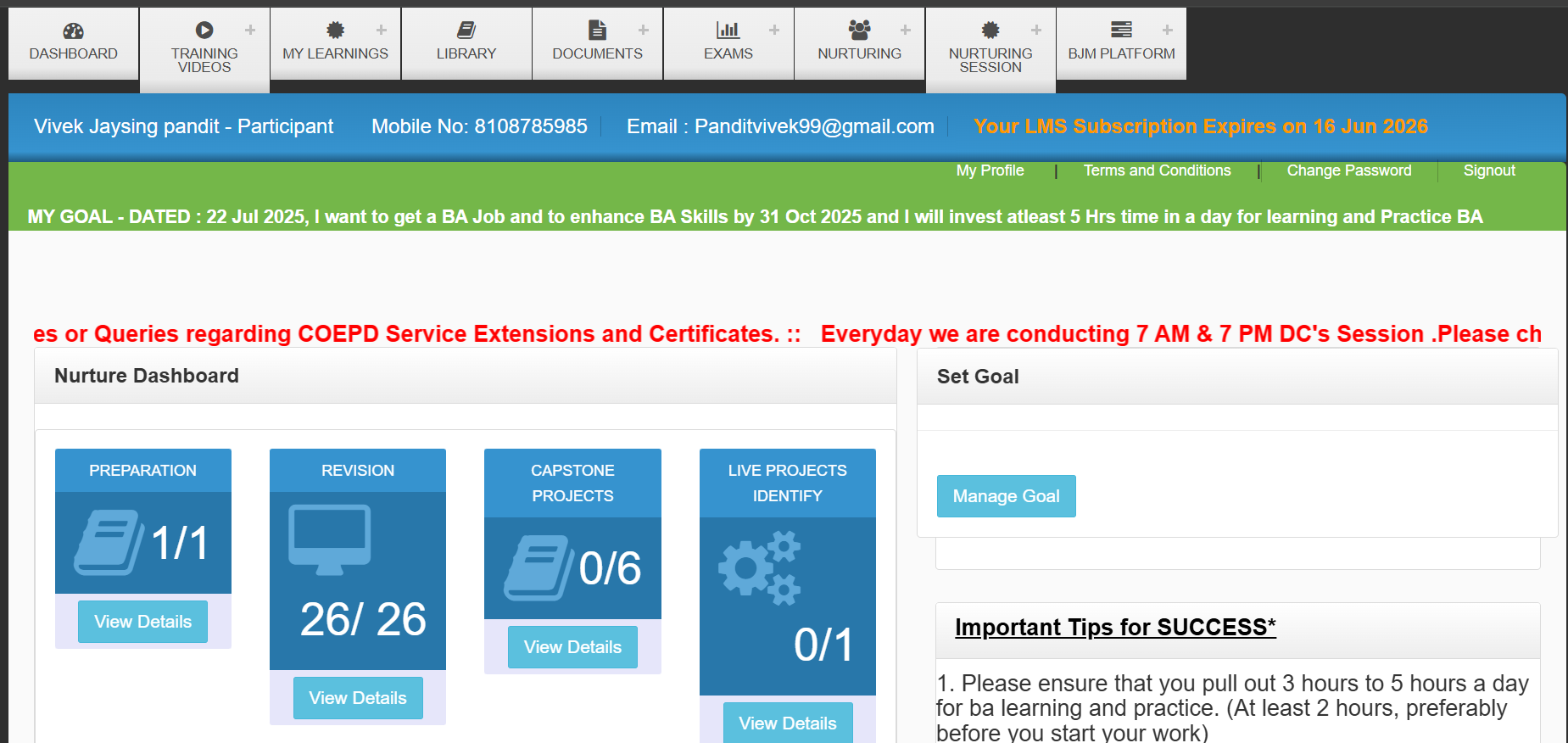The image size is (1568, 743).
Task: Click the Change Password link
Action: click(1348, 170)
